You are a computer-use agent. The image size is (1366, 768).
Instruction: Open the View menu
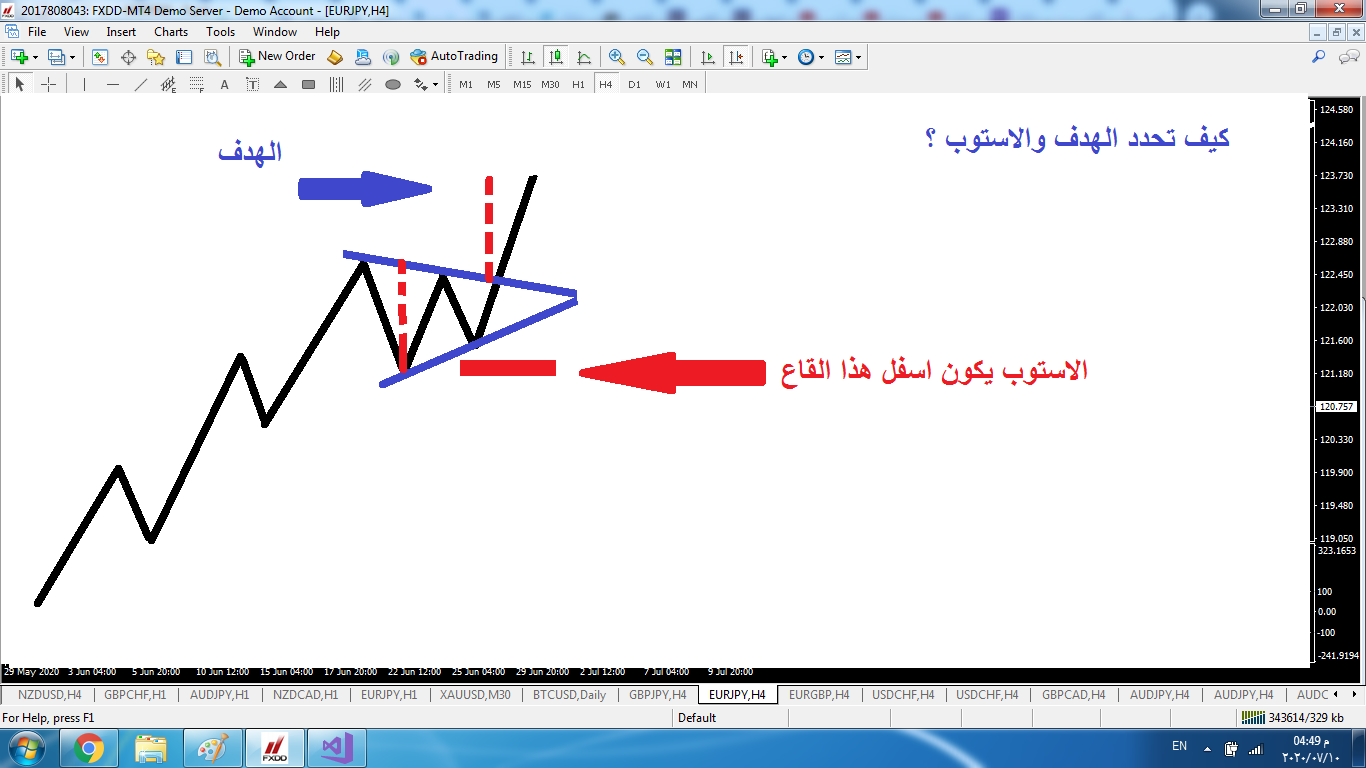pos(76,32)
